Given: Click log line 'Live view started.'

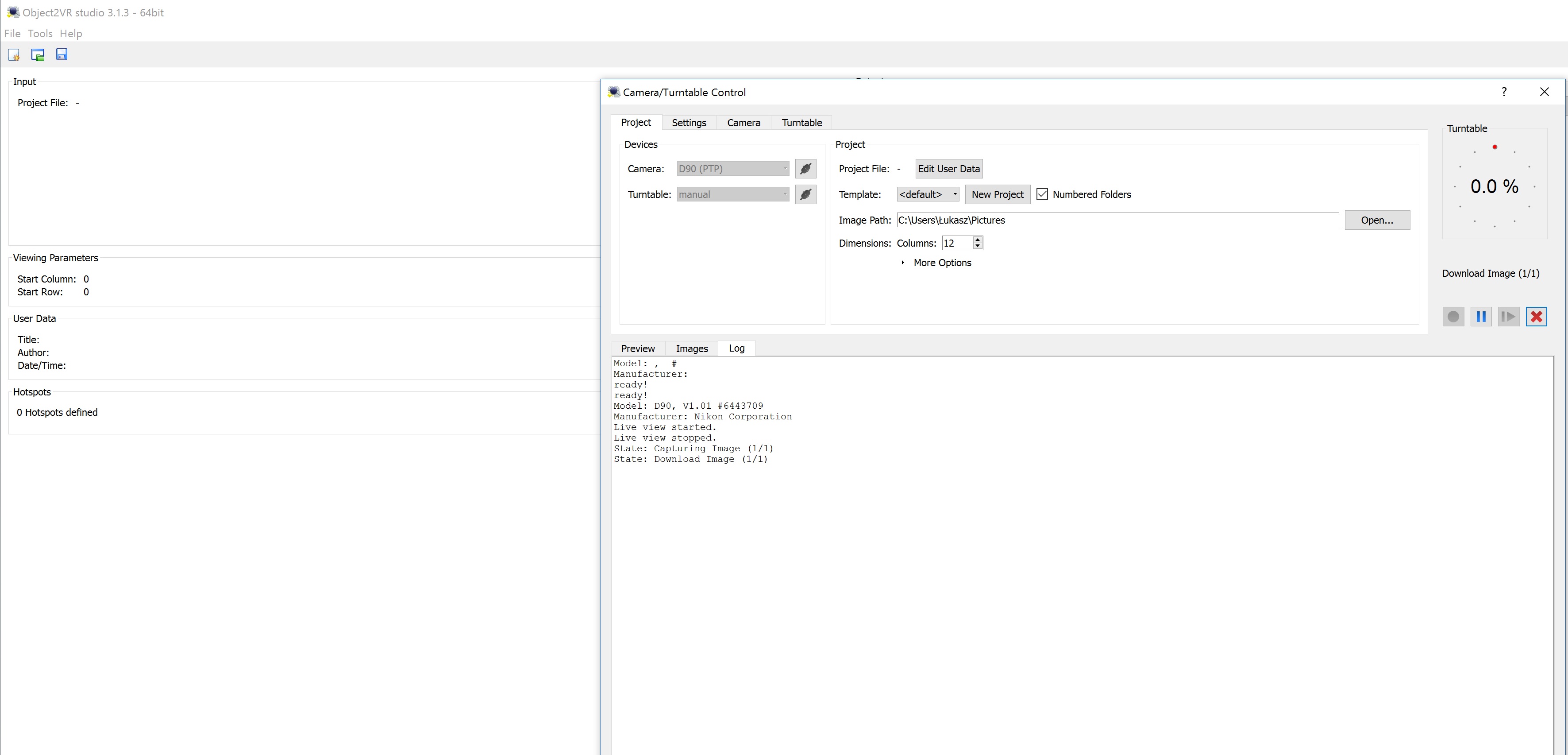Looking at the screenshot, I should (665, 427).
